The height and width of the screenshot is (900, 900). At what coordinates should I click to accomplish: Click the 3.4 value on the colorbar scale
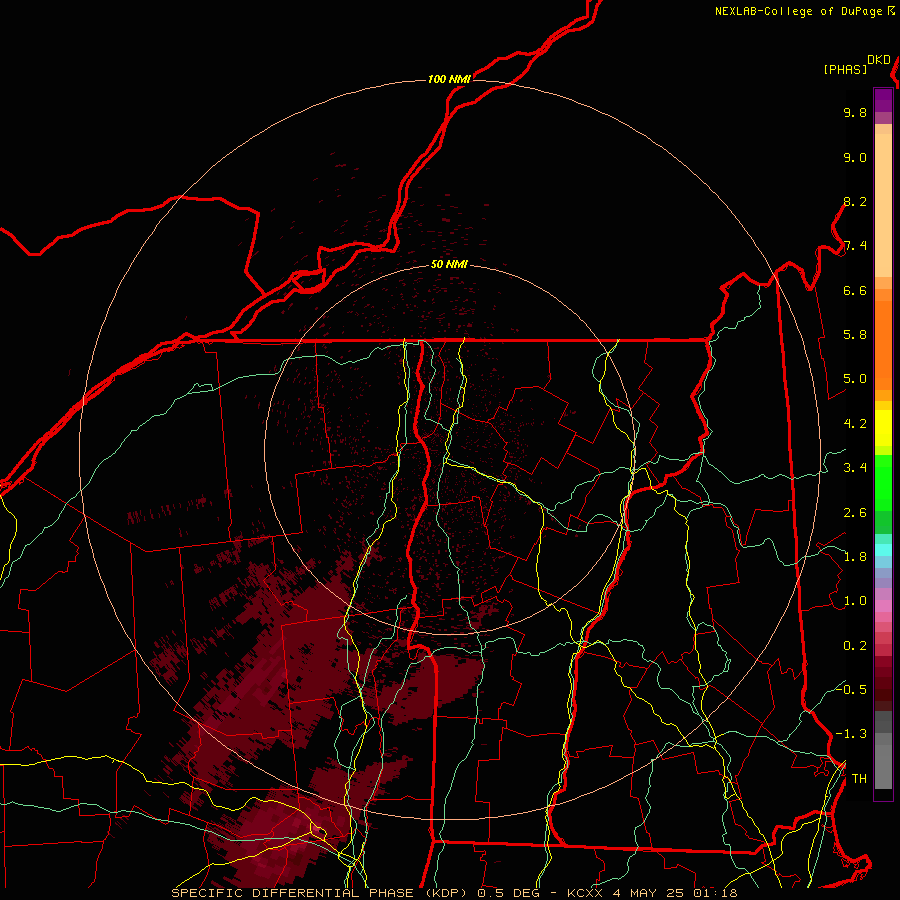[855, 468]
